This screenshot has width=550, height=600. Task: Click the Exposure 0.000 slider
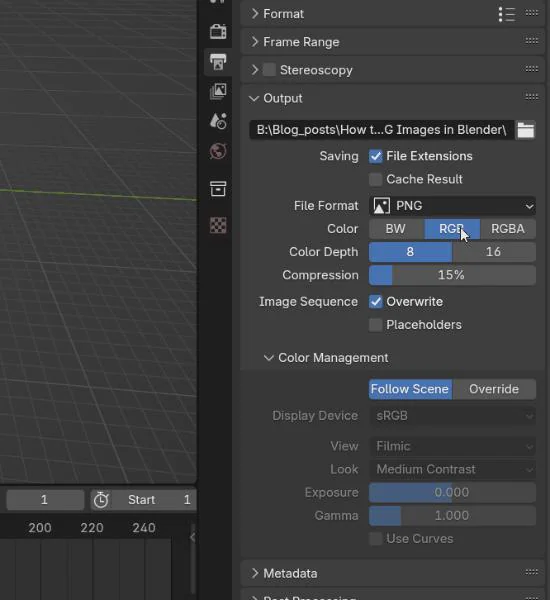452,492
